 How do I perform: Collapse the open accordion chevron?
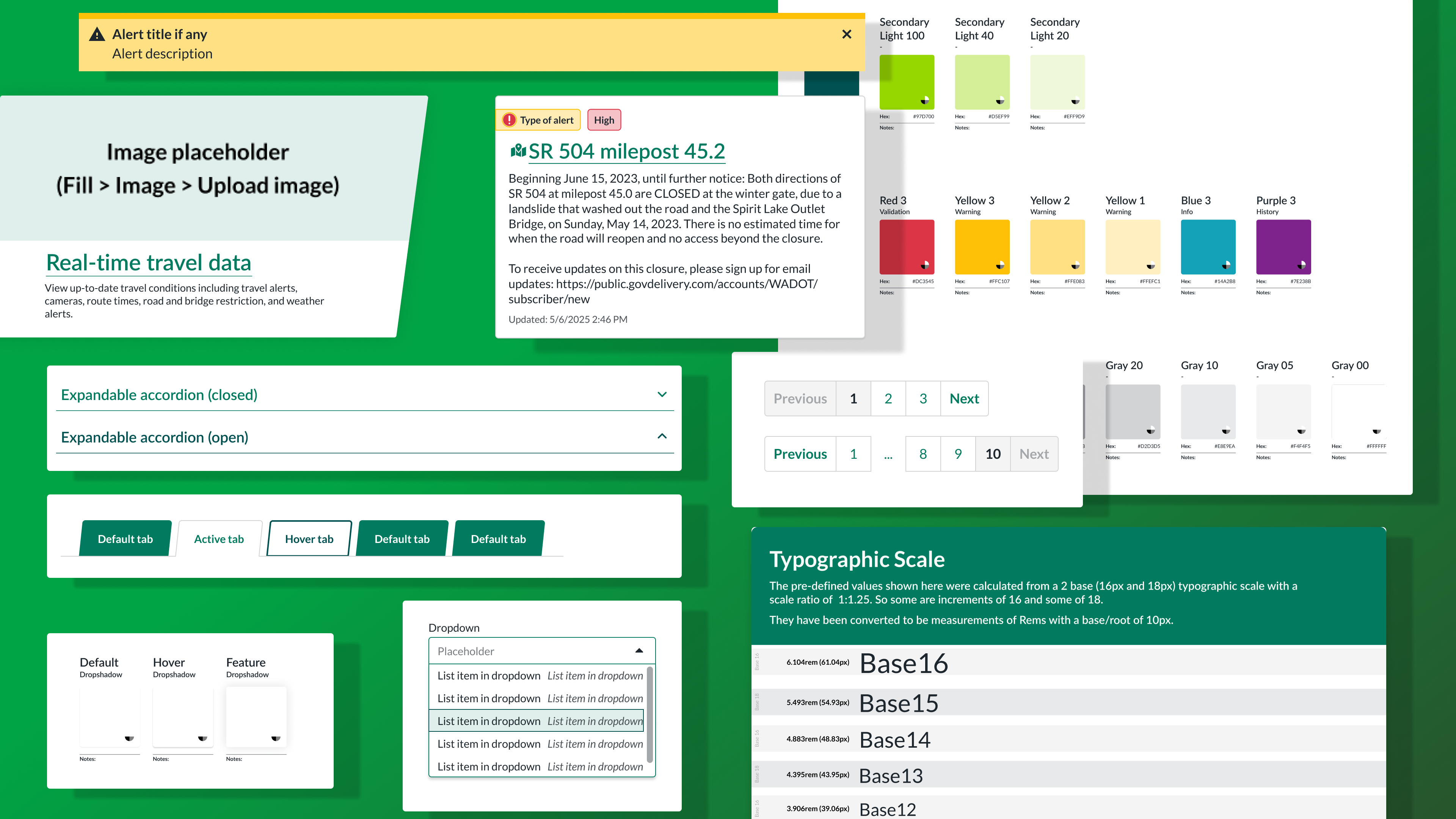coord(662,436)
